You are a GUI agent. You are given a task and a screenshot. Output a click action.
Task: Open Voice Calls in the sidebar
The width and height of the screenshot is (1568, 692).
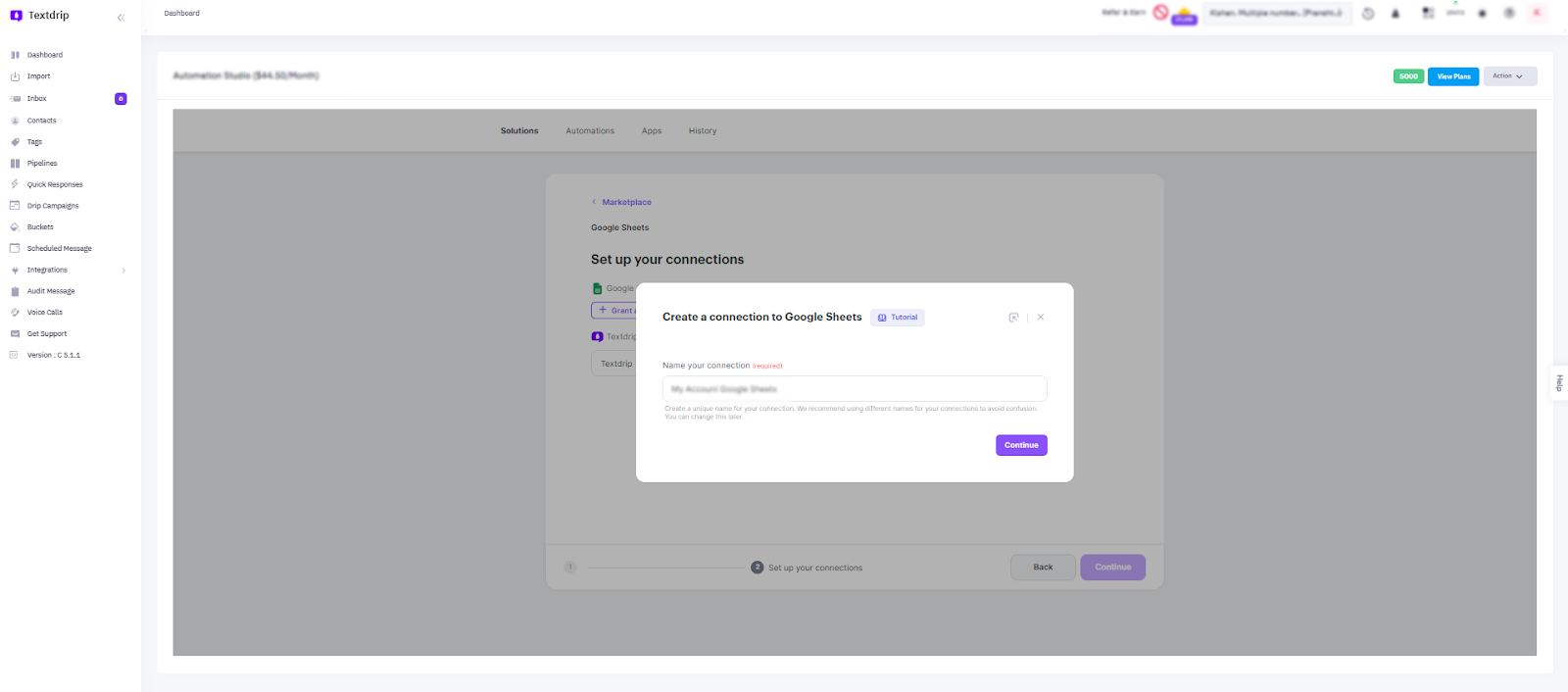[44, 313]
